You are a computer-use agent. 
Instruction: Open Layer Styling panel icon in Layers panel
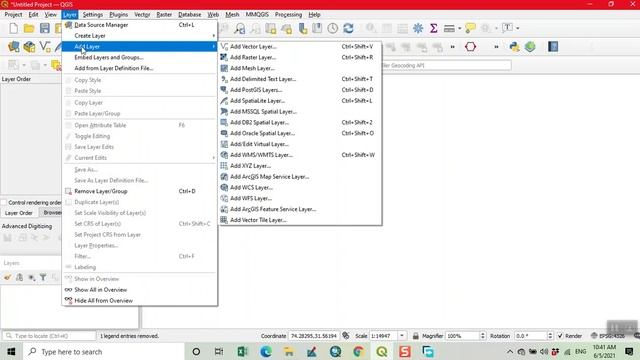(7, 278)
